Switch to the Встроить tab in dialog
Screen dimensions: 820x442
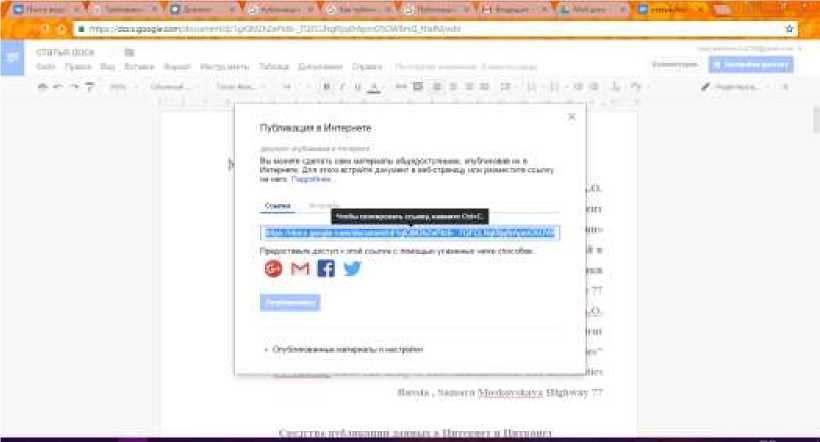pyautogui.click(x=324, y=206)
